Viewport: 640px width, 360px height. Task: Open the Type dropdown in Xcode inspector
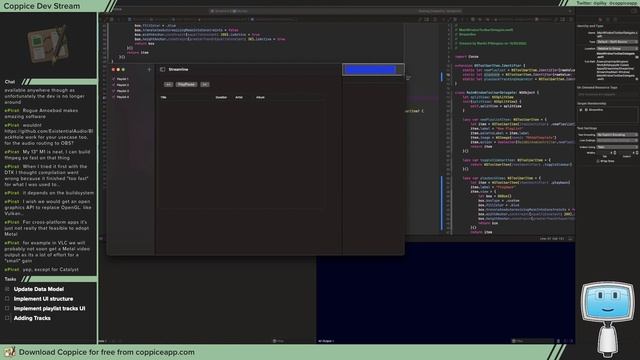coord(616,42)
